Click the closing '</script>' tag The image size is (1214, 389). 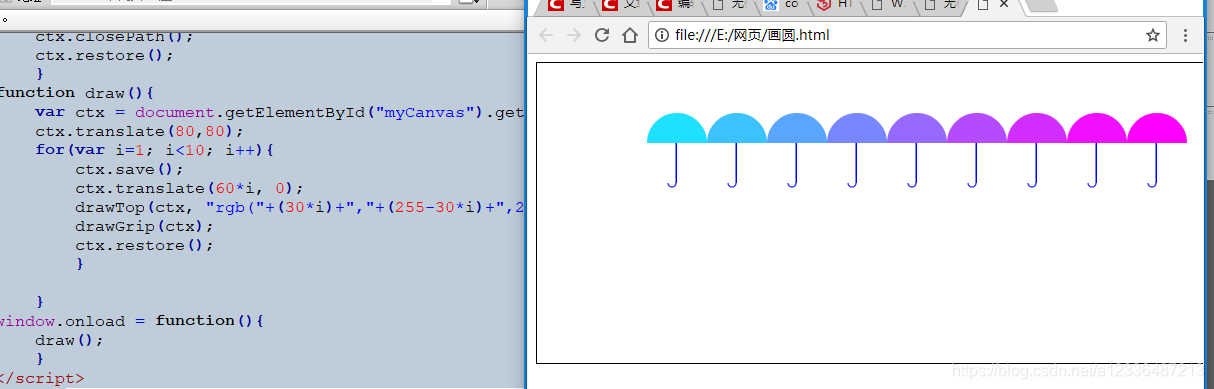click(x=42, y=378)
